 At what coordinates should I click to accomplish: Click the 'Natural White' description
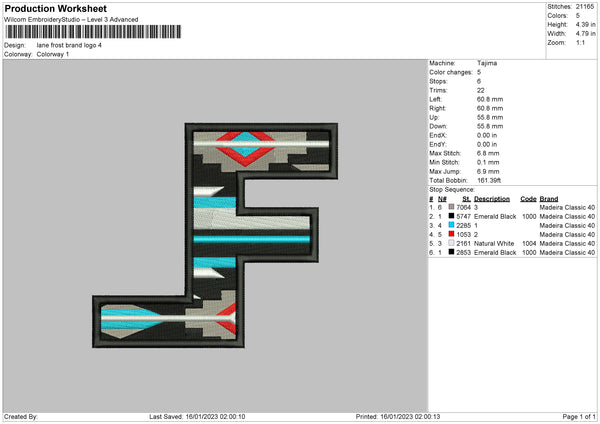click(x=494, y=243)
